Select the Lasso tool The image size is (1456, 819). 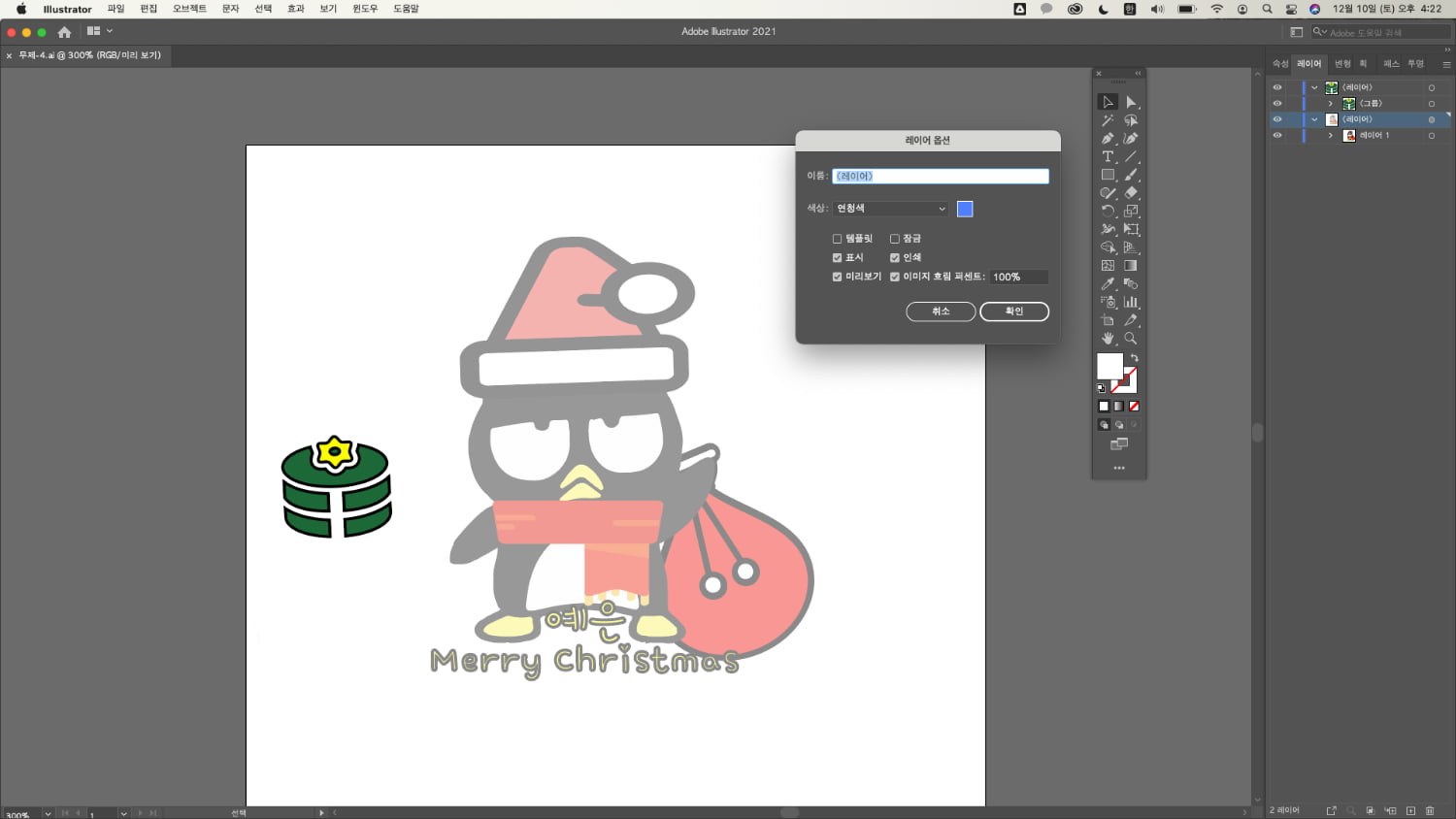[x=1131, y=120]
